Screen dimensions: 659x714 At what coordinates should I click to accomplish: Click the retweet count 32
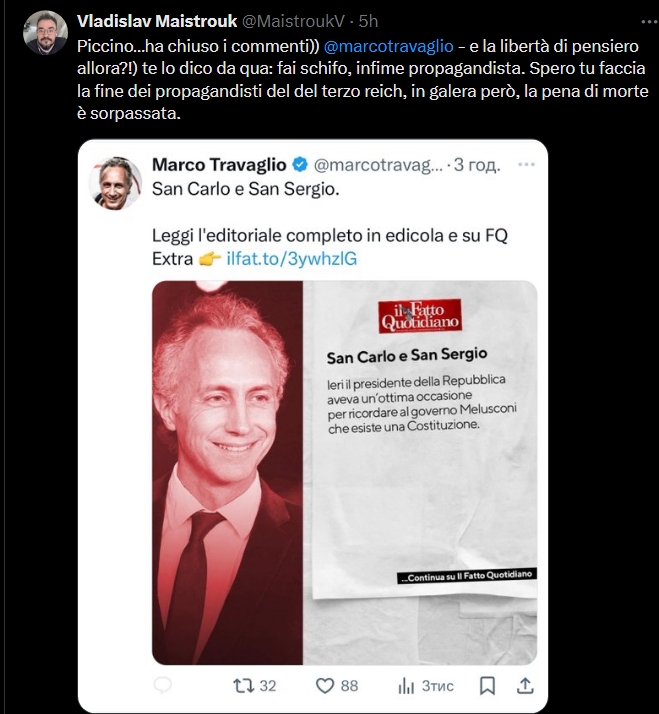(268, 686)
